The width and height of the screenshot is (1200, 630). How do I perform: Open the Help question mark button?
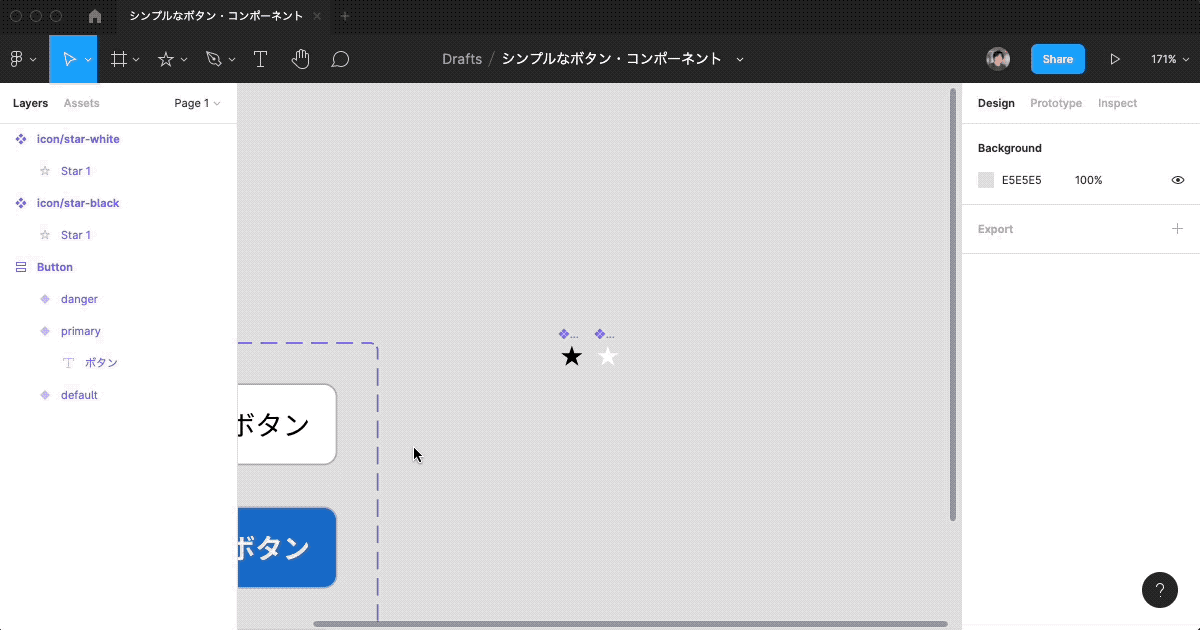click(1159, 590)
